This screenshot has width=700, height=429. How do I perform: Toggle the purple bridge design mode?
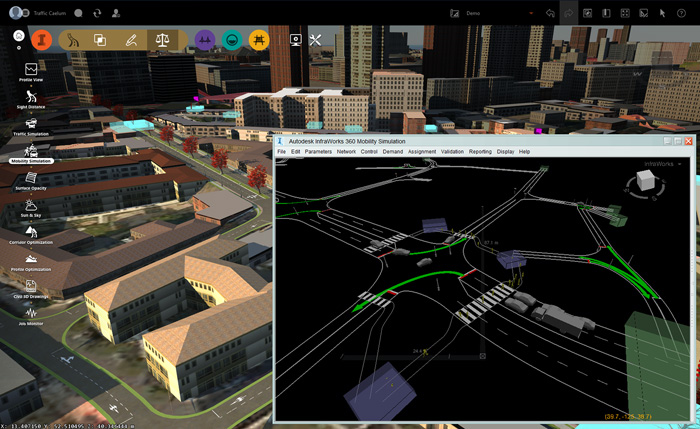(205, 40)
